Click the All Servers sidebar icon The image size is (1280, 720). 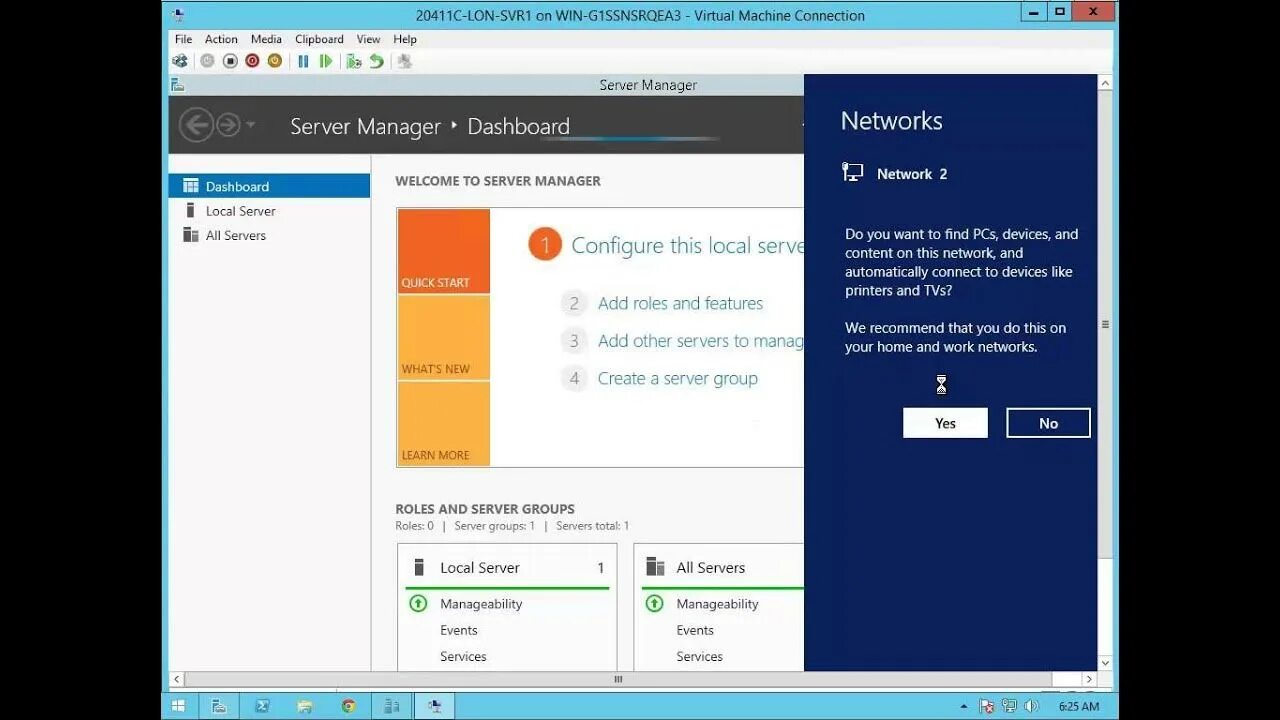click(191, 235)
